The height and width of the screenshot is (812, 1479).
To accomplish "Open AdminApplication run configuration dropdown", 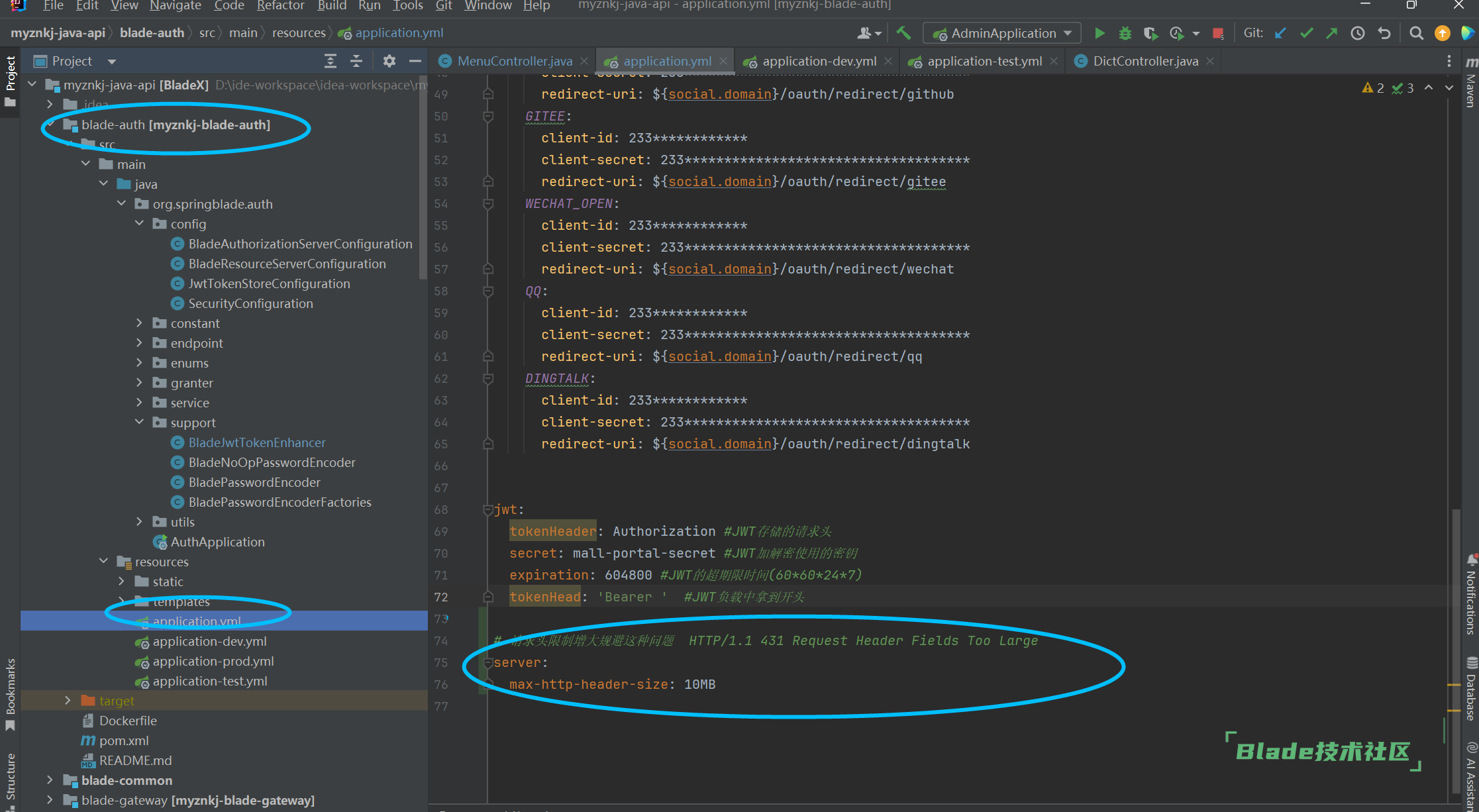I will tap(1001, 33).
